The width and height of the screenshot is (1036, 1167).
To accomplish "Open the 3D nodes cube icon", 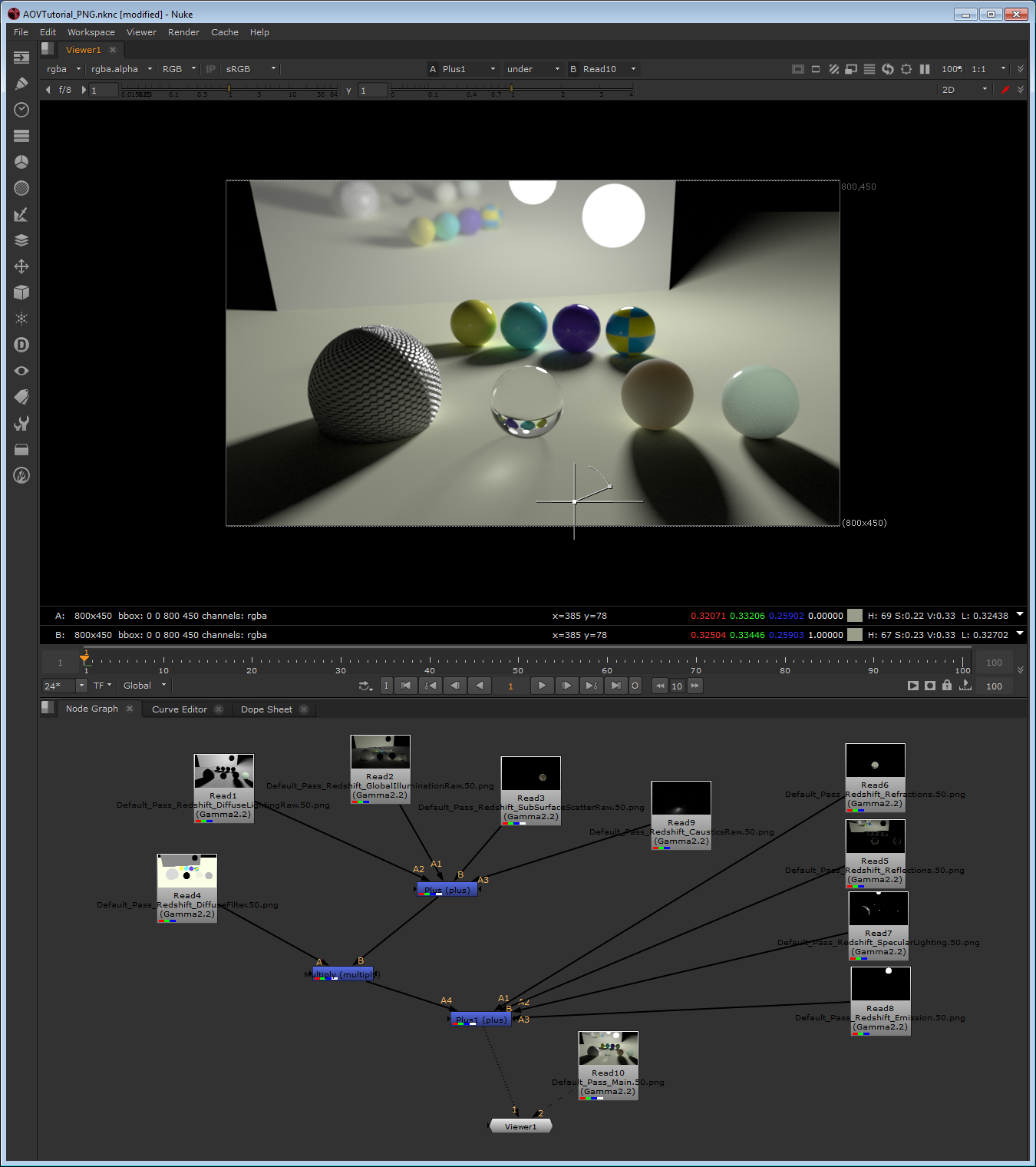I will click(21, 293).
